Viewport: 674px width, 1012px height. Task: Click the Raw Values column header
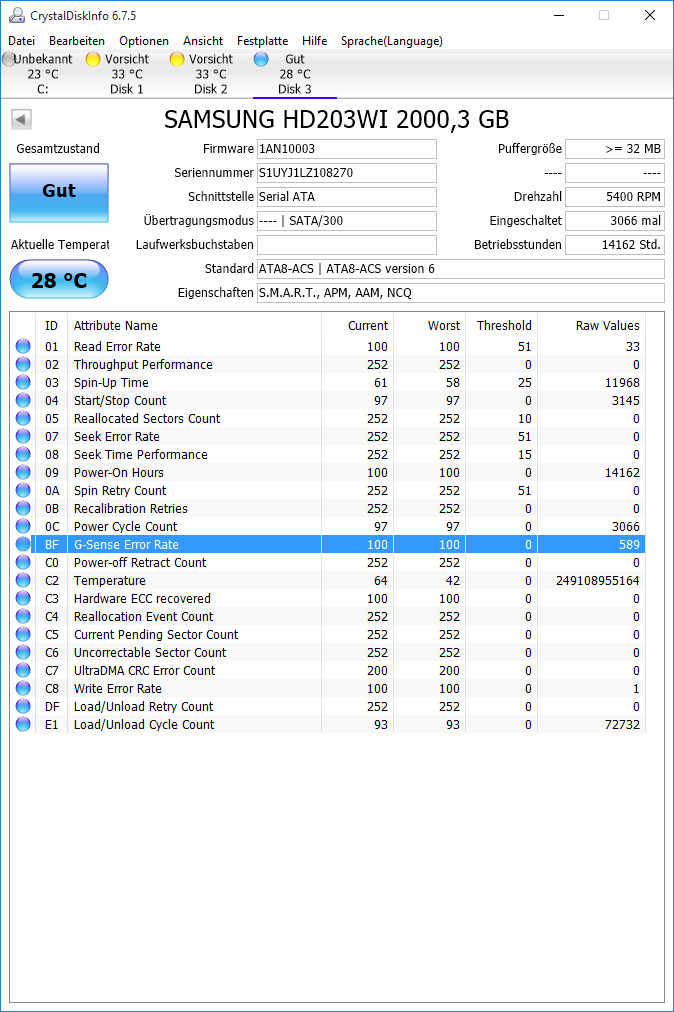(591, 326)
